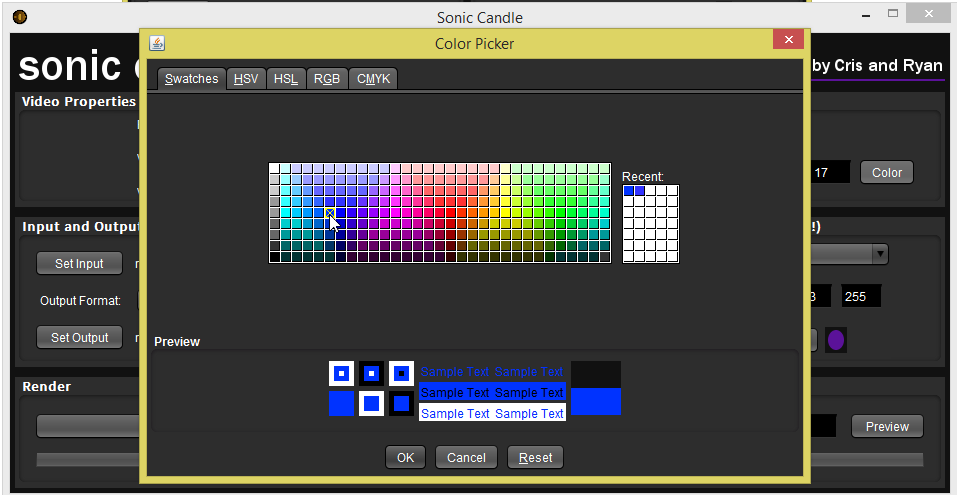Close the Color Picker dialog
957x495 pixels.
point(788,40)
